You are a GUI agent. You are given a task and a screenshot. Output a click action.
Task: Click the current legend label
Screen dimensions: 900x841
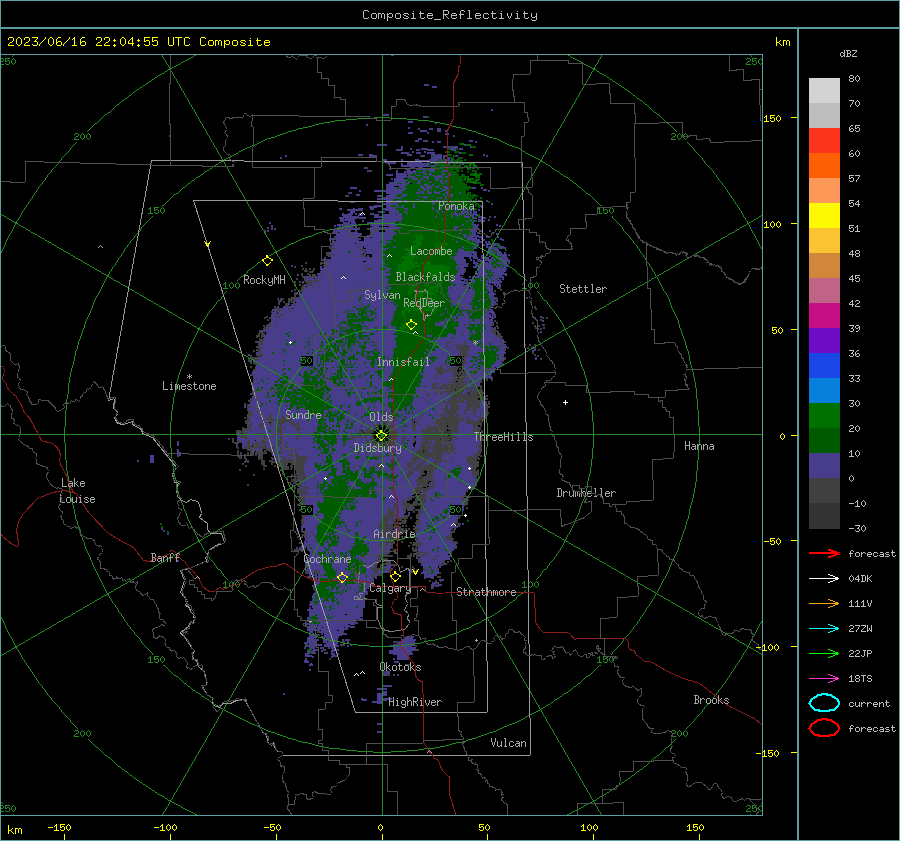pos(869,703)
